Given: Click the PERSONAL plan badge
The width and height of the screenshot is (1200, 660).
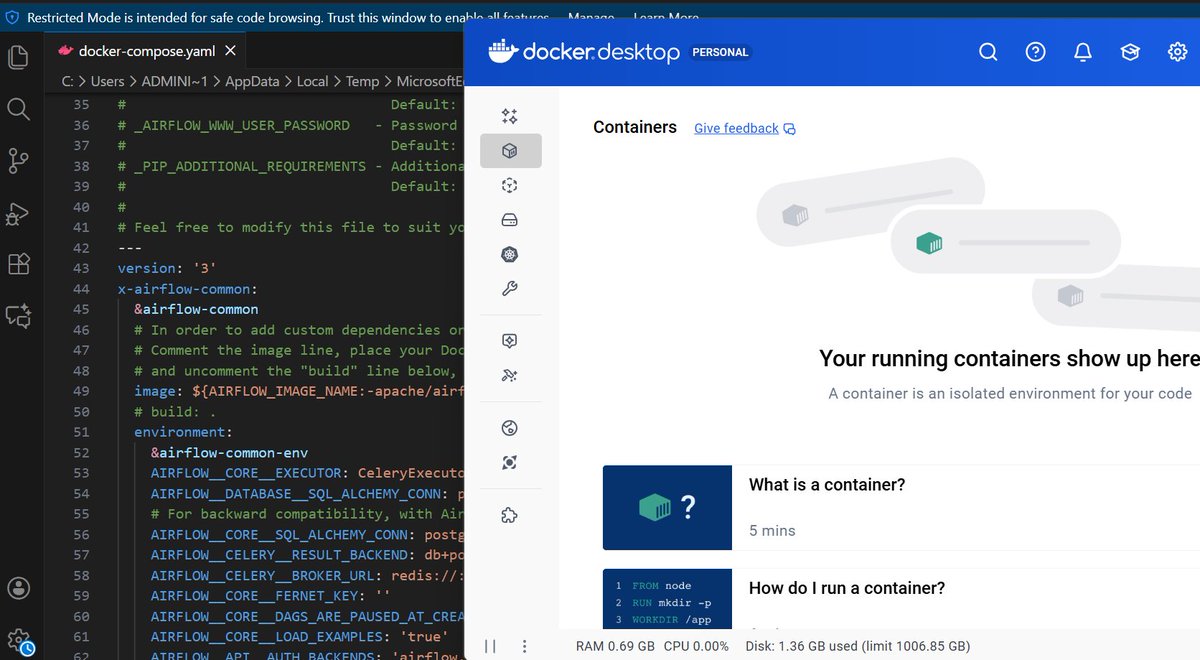Looking at the screenshot, I should (720, 52).
